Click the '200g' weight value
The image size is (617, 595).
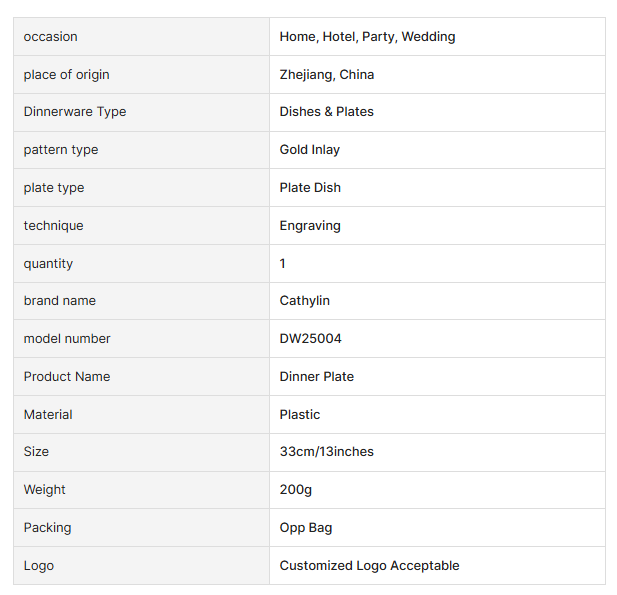pyautogui.click(x=296, y=490)
